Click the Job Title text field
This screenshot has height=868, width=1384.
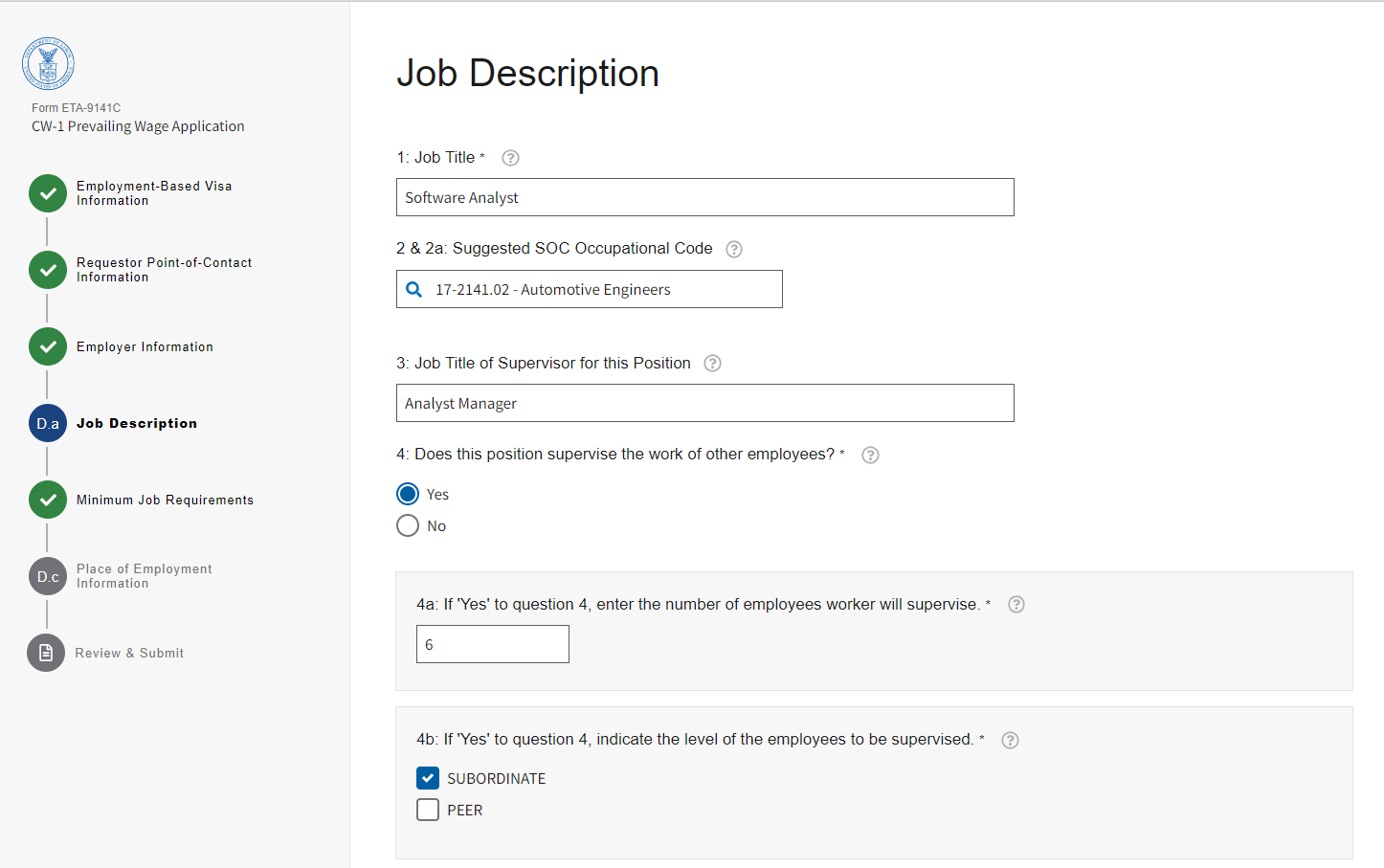pyautogui.click(x=704, y=197)
